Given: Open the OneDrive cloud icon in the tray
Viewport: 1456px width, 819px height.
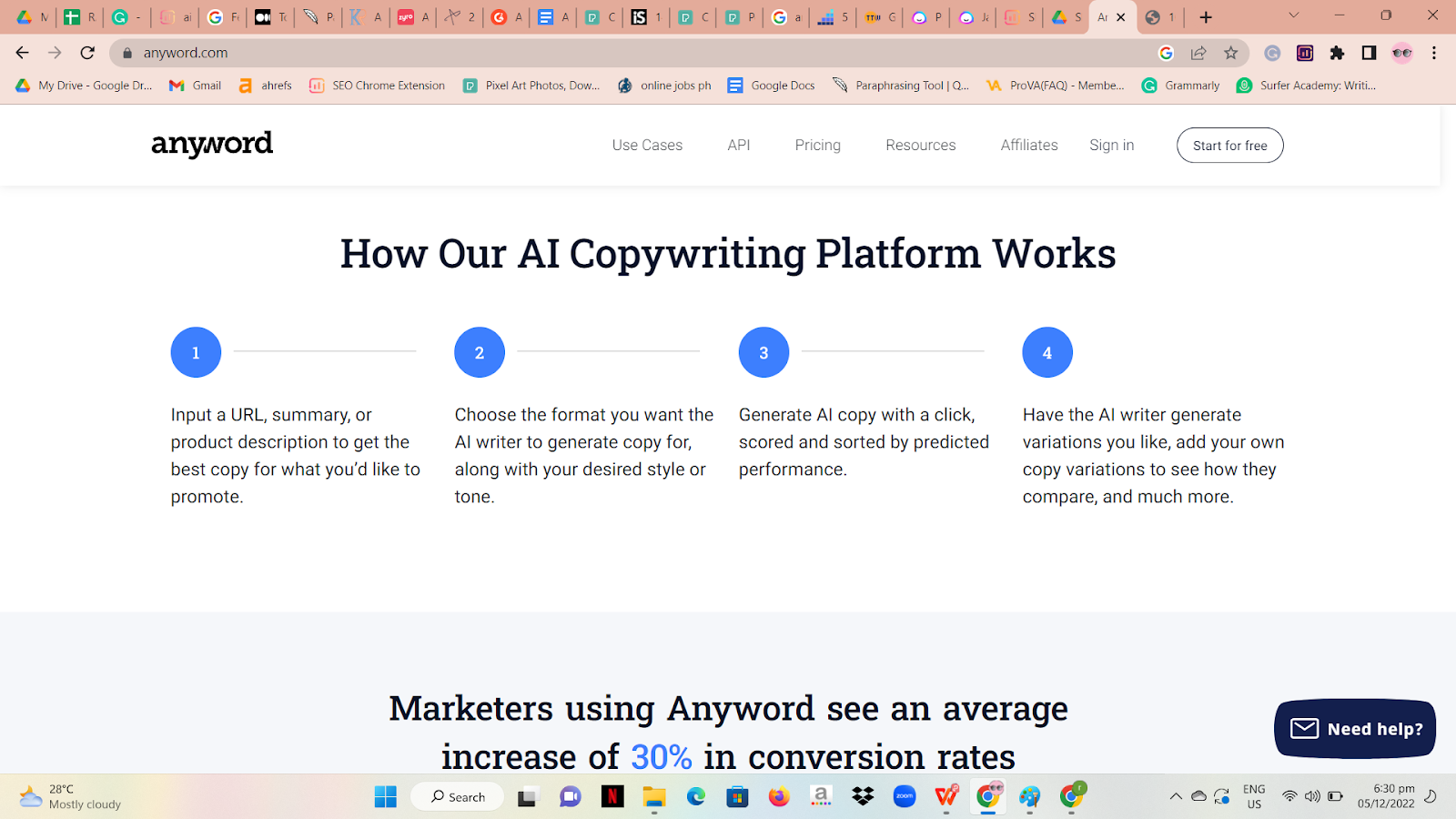Looking at the screenshot, I should pyautogui.click(x=1199, y=796).
